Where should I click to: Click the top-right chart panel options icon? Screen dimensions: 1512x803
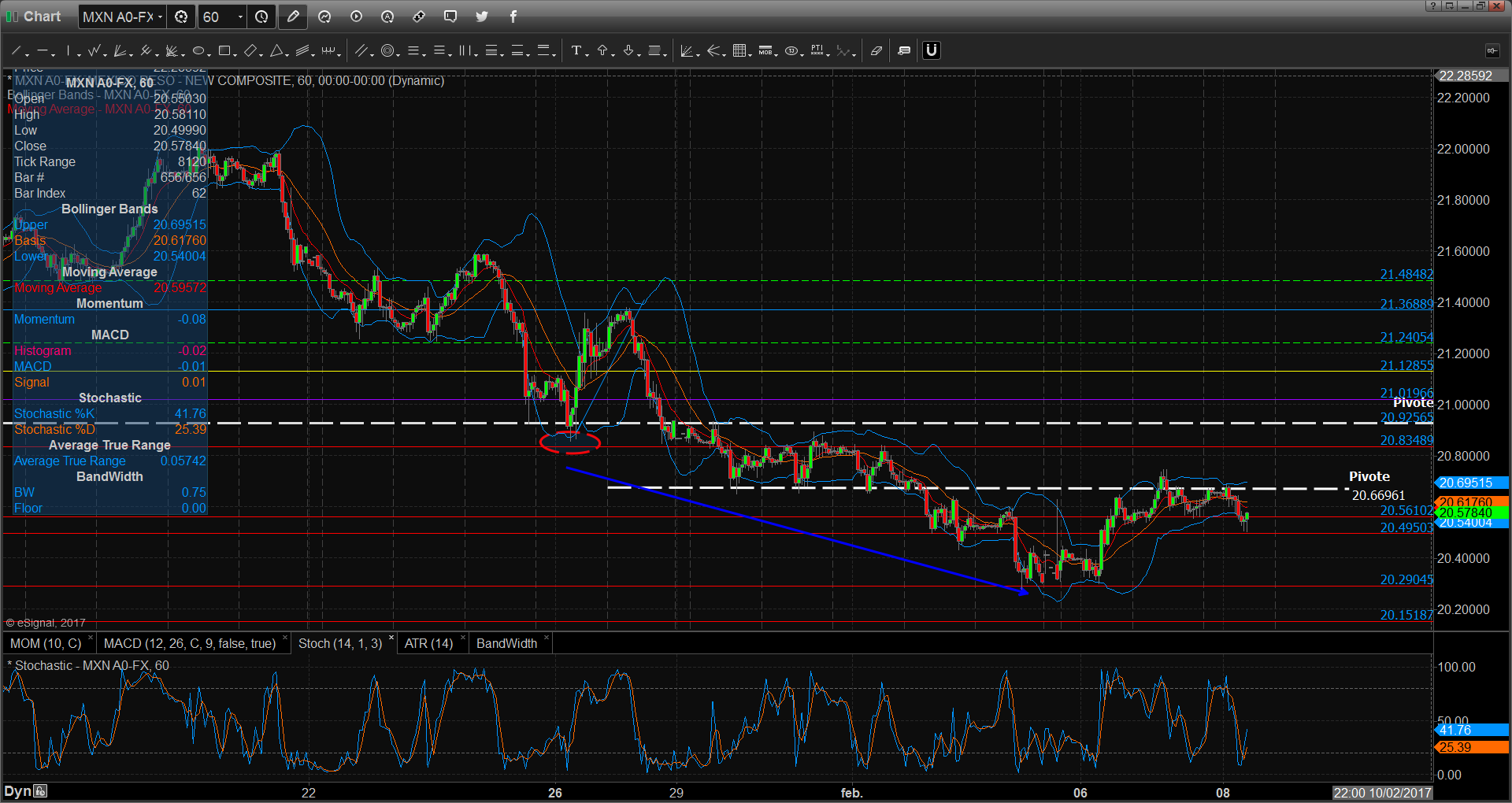click(x=1492, y=50)
